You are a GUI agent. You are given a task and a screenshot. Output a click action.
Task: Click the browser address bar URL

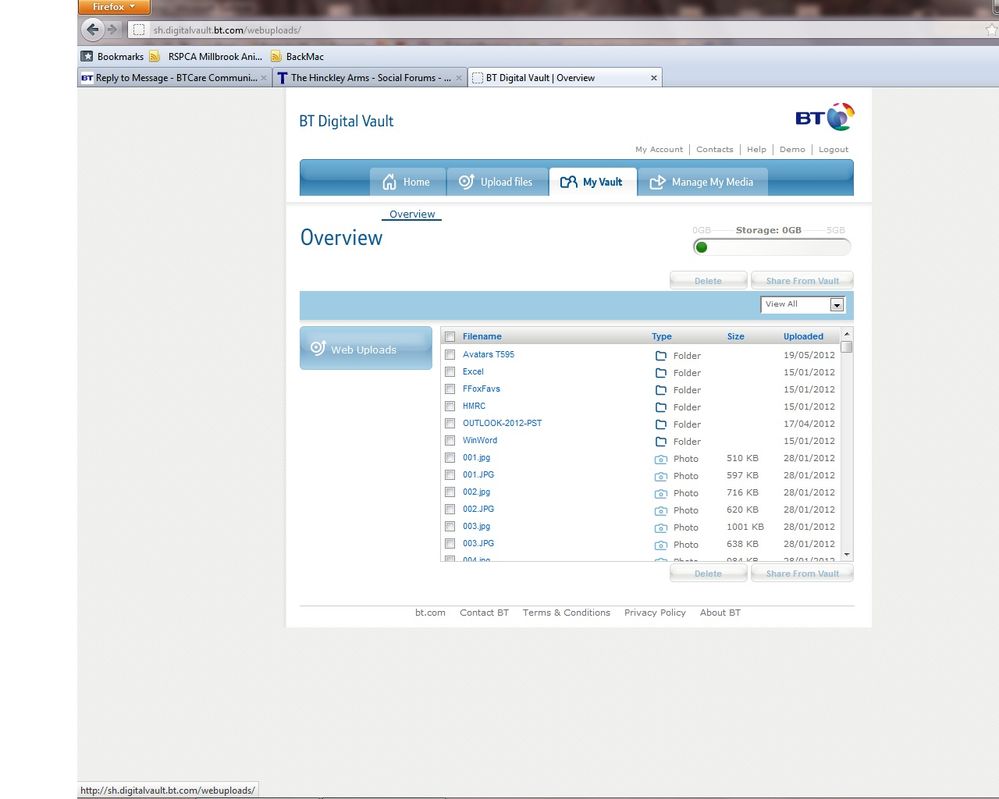(x=227, y=30)
